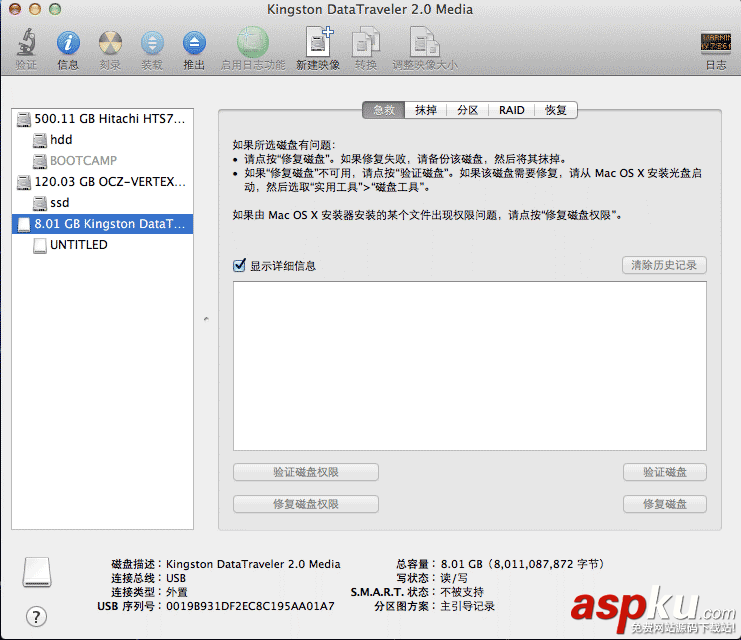Switch to the Erase (抹掉) tab
This screenshot has height=640, width=741.
tap(426, 110)
